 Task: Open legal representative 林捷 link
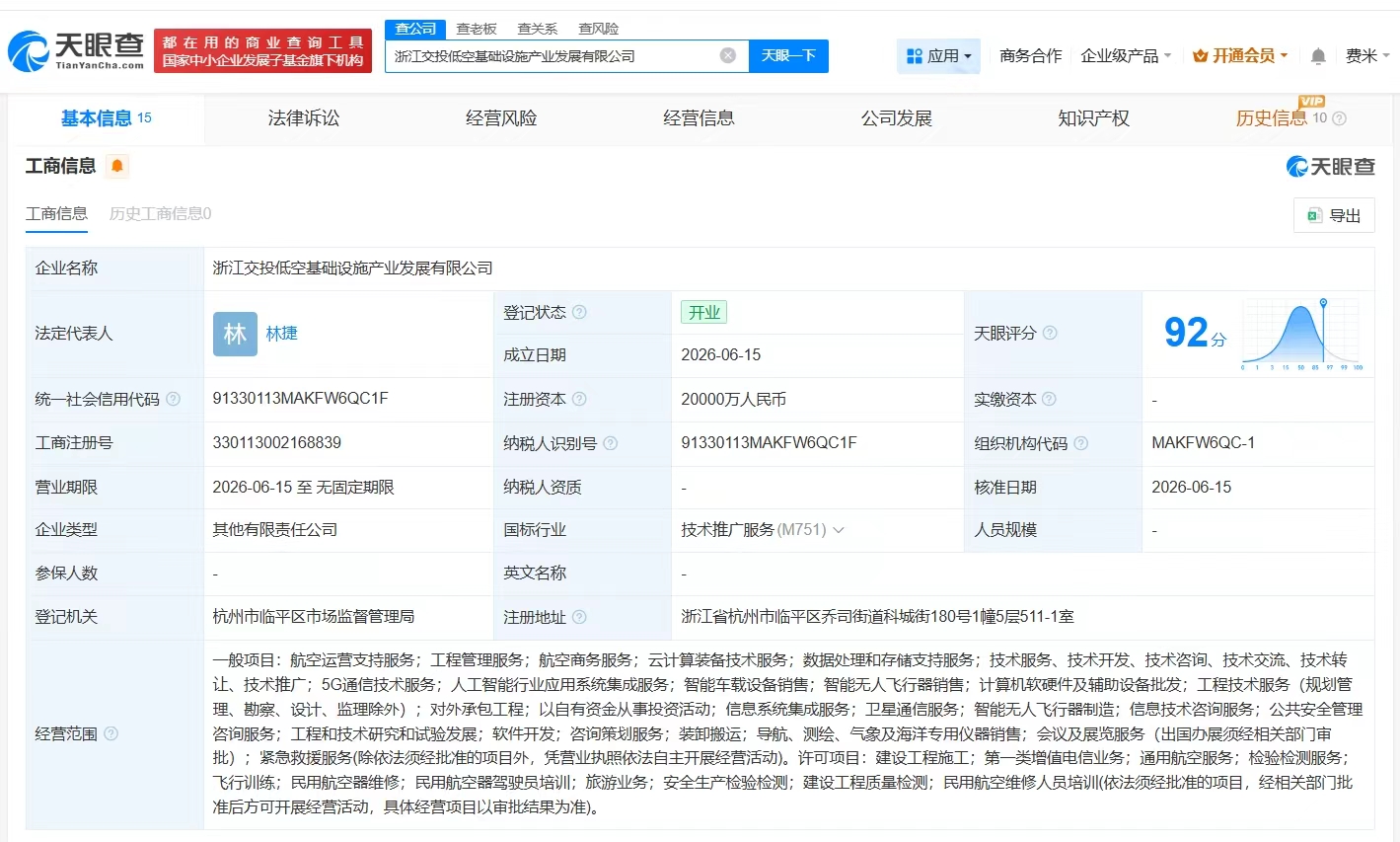(x=282, y=334)
